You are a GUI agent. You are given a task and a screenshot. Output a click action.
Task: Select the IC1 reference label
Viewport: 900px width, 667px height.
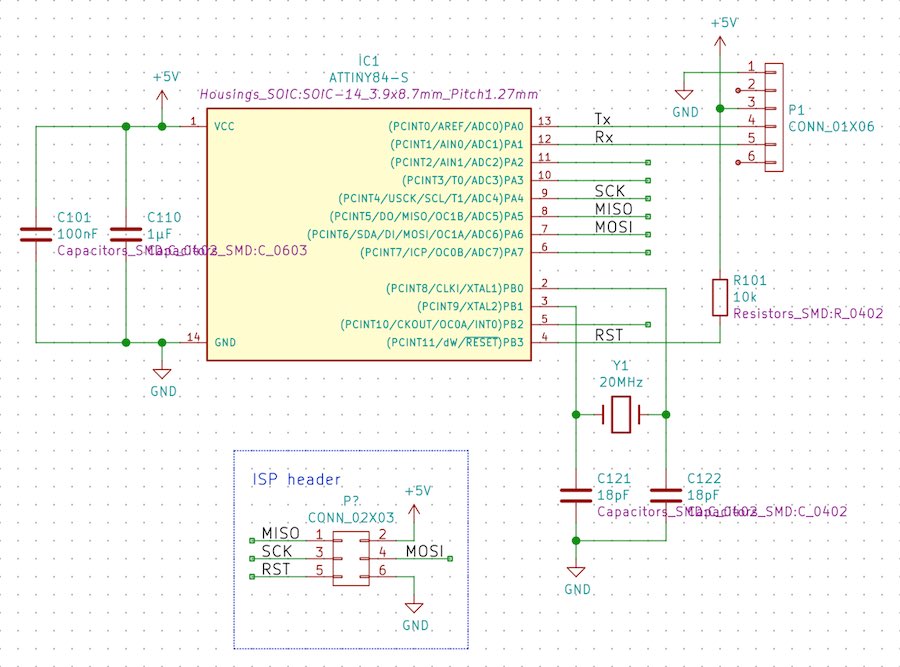tap(368, 61)
